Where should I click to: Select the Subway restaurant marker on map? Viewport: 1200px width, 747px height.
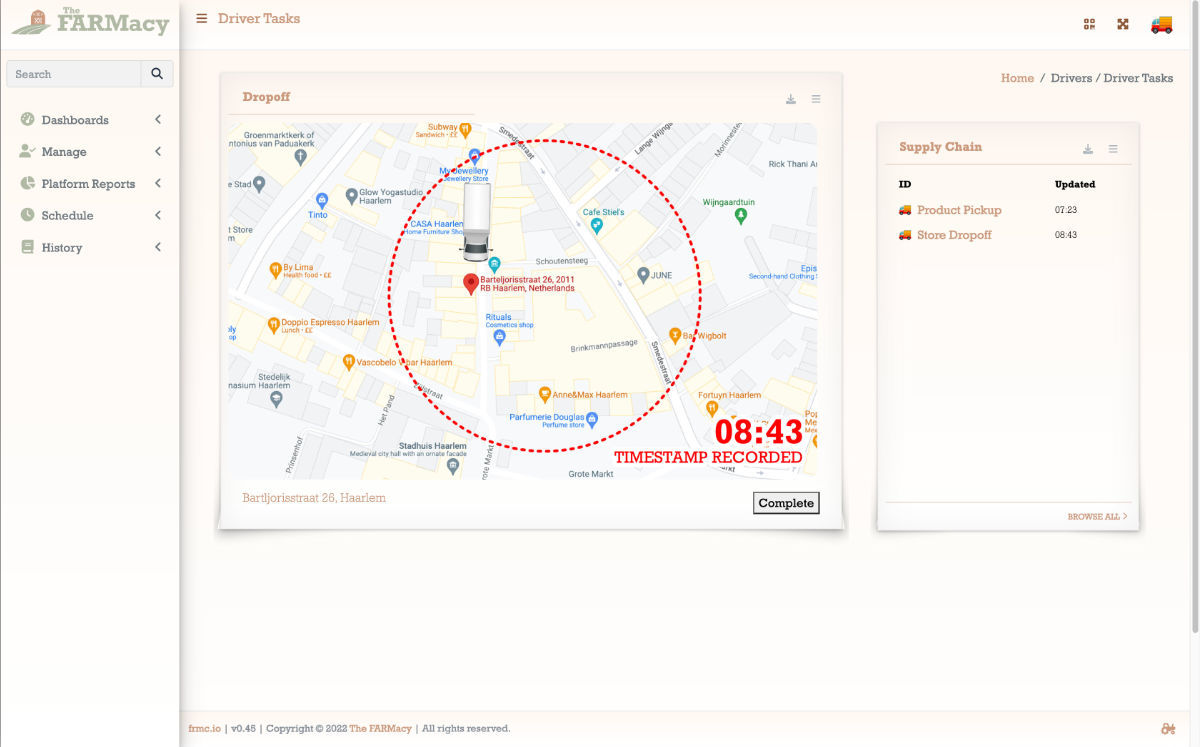tap(465, 128)
